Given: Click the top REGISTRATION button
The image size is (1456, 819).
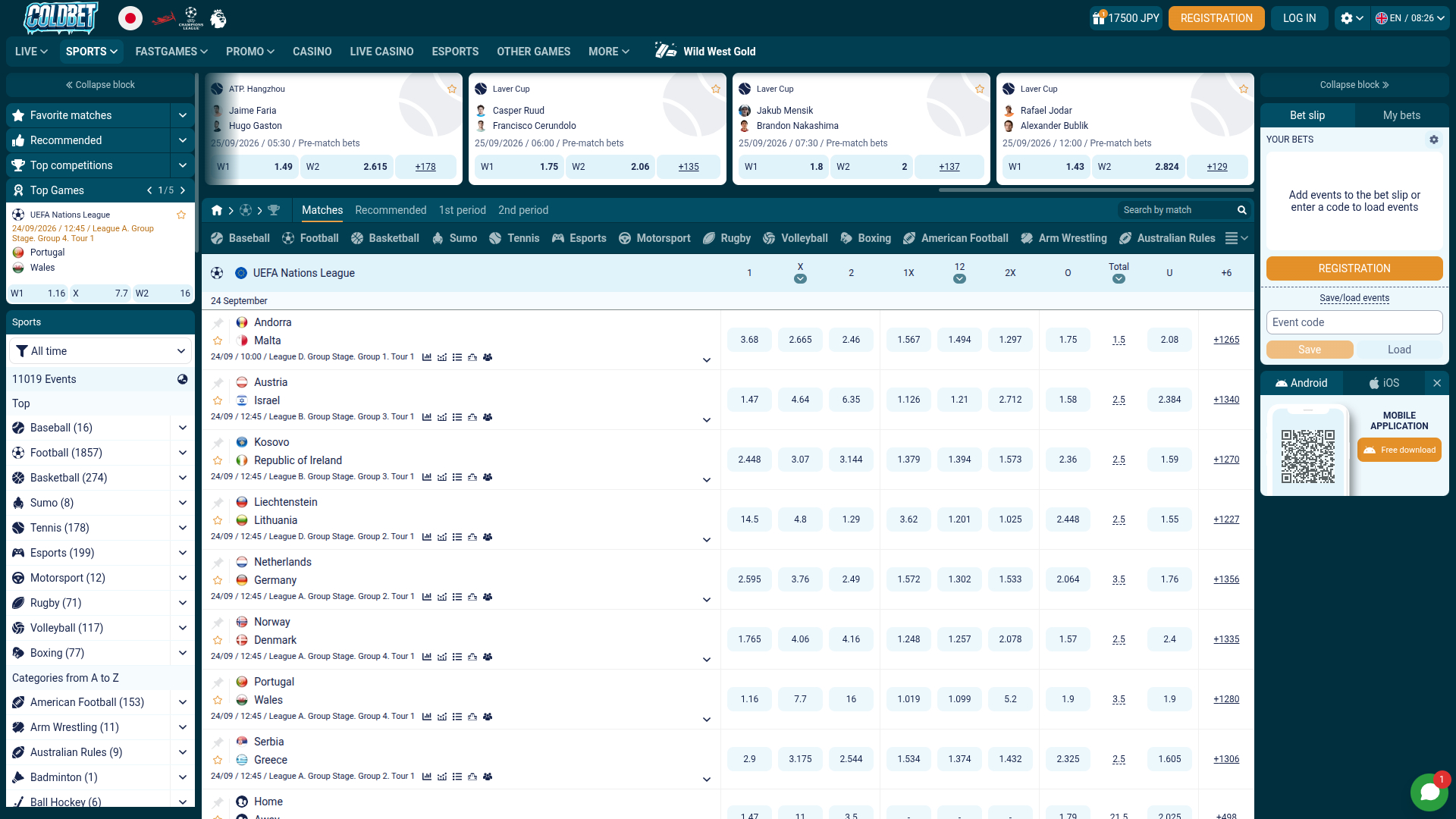Looking at the screenshot, I should 1216,18.
